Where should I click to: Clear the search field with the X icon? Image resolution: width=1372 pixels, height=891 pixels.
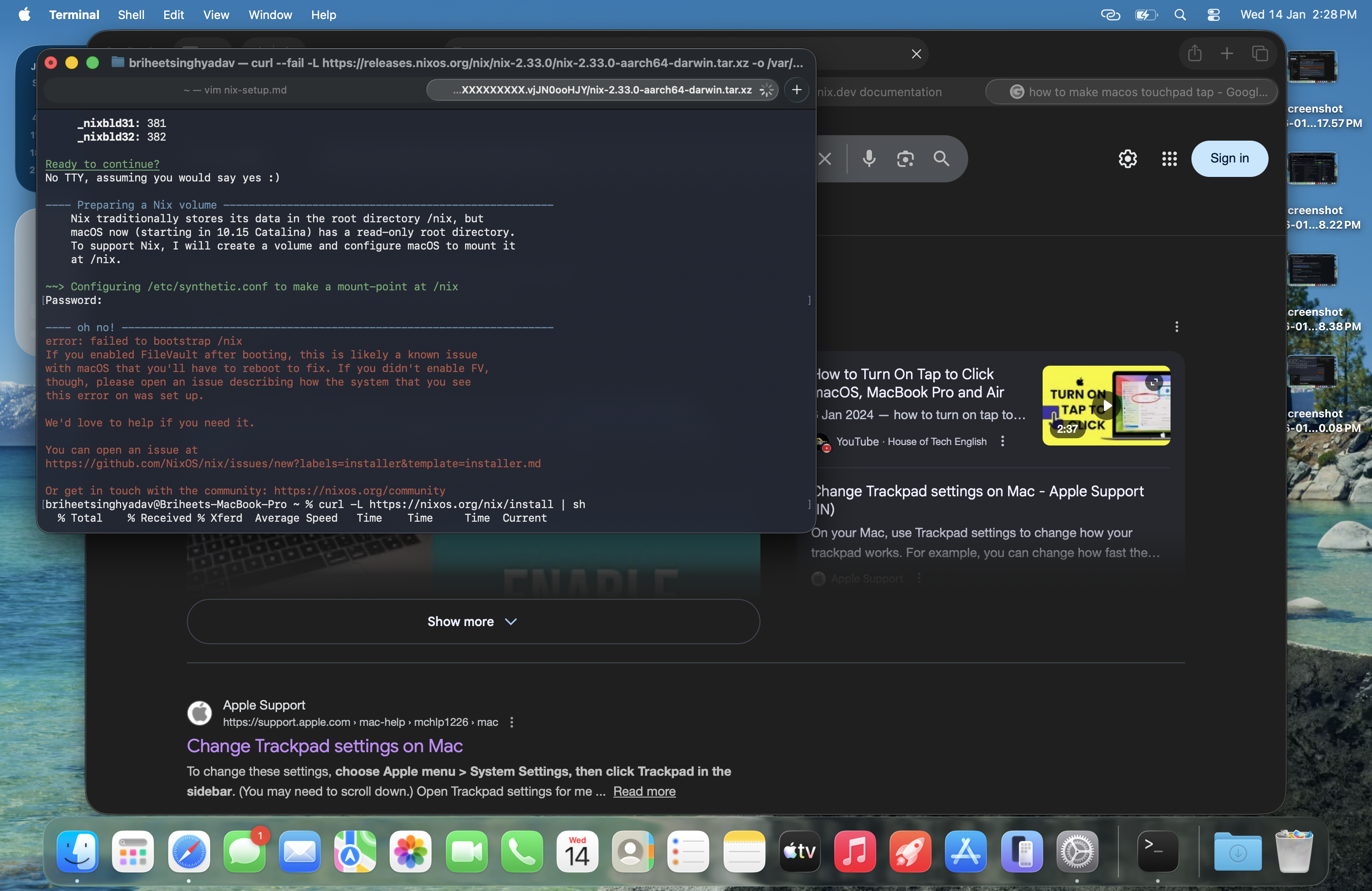pos(825,159)
